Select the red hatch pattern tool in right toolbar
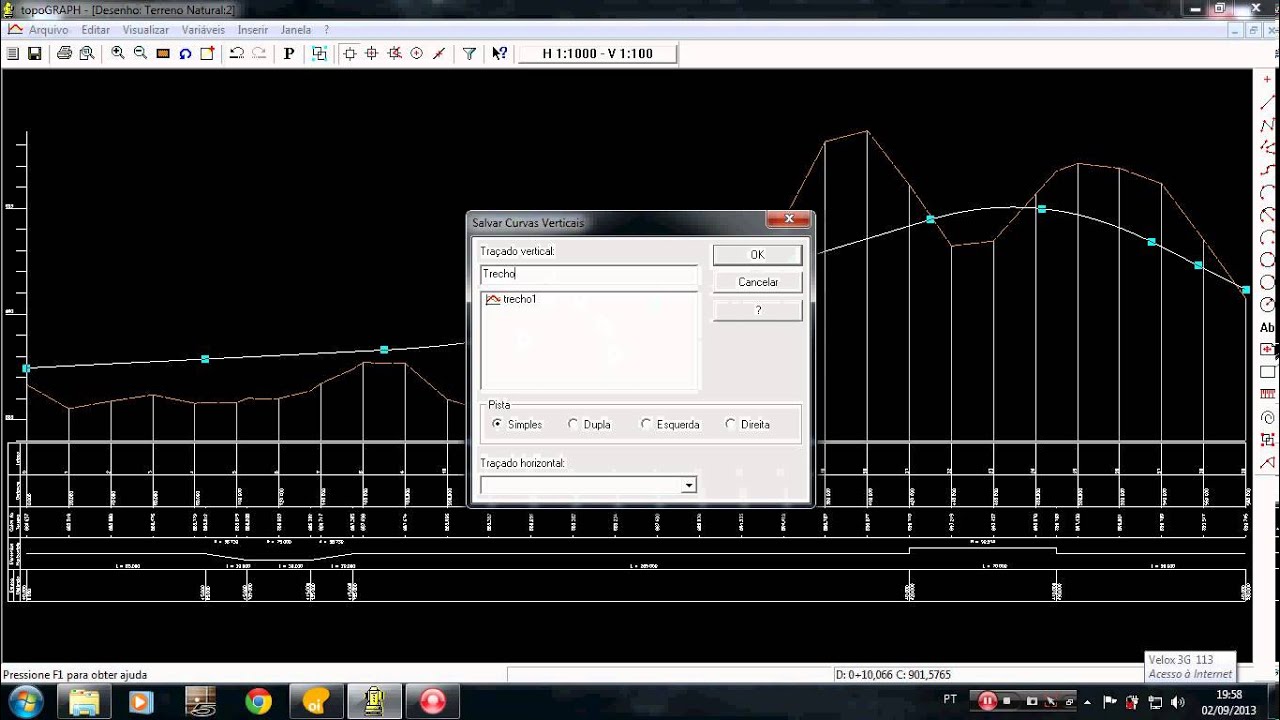 1267,395
